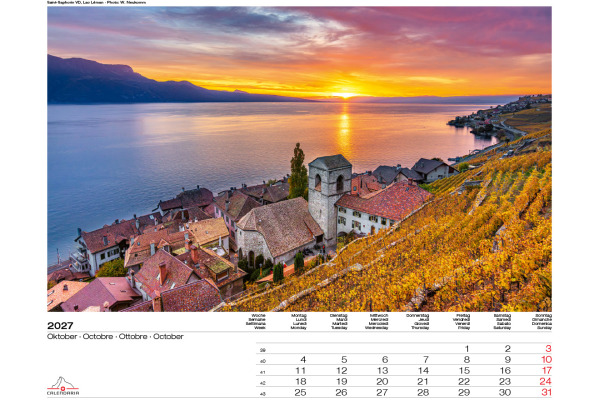The height and width of the screenshot is (400, 600).
Task: Pick the red Sunday date 3
Action: tap(548, 349)
